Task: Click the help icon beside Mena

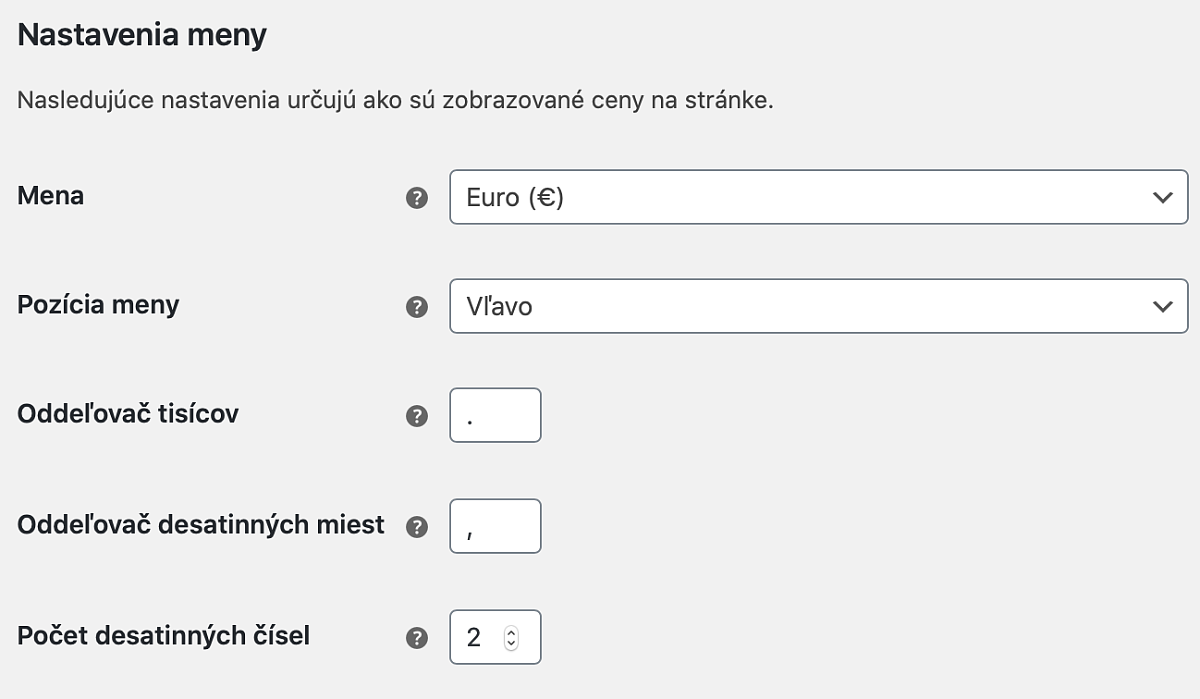Action: click(417, 198)
